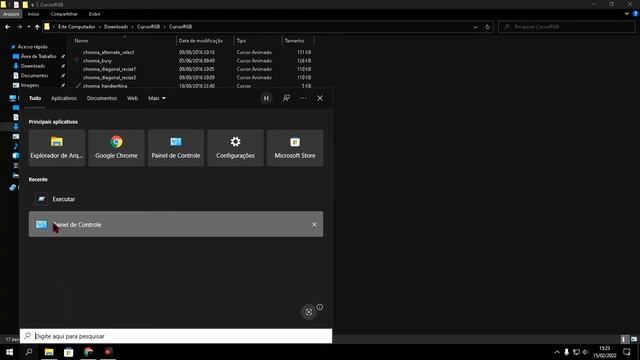Open Exibir ribbon tab in Explorer
The width and height of the screenshot is (640, 360).
(x=95, y=14)
